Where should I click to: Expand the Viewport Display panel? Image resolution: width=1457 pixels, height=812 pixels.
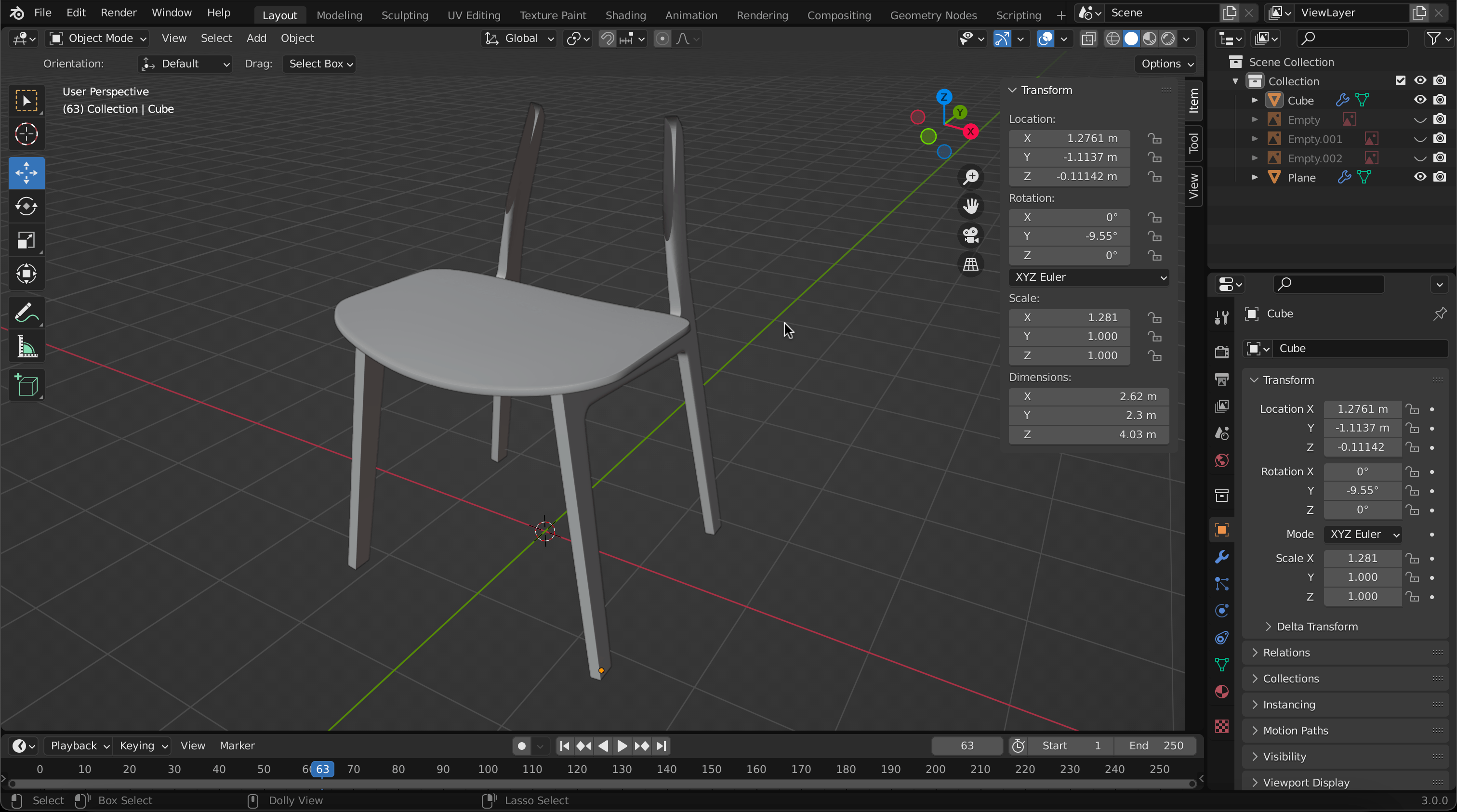click(1306, 783)
